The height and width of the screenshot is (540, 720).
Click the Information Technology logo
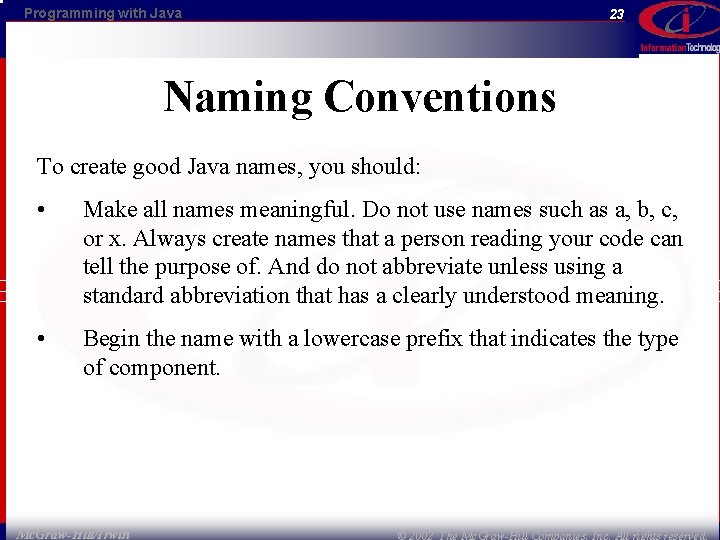(x=680, y=28)
